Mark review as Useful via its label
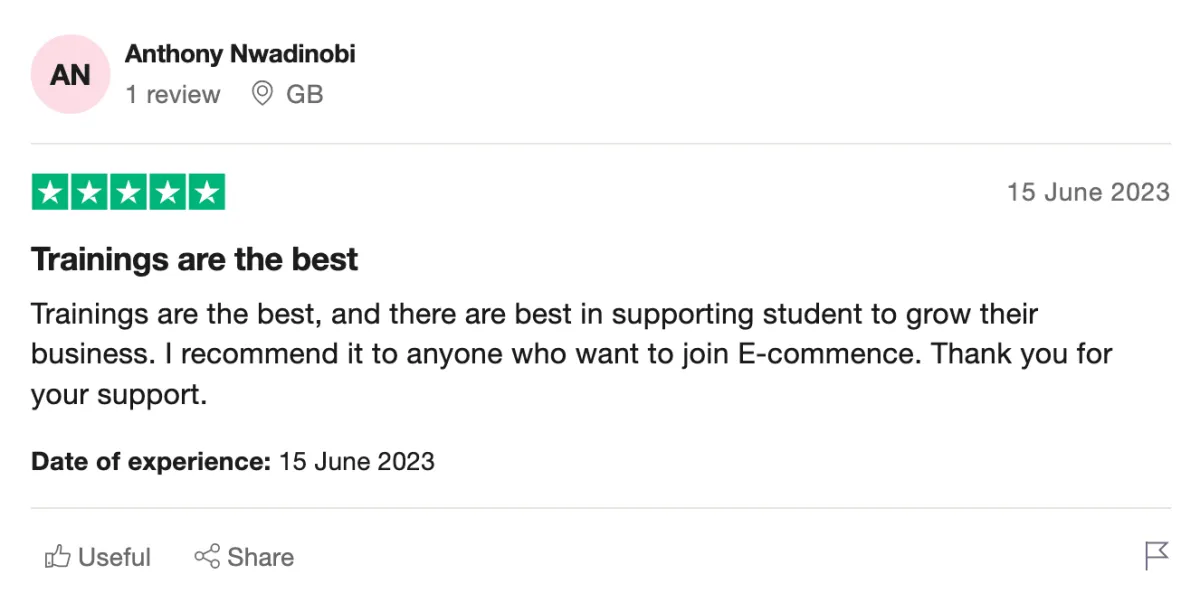 (114, 557)
